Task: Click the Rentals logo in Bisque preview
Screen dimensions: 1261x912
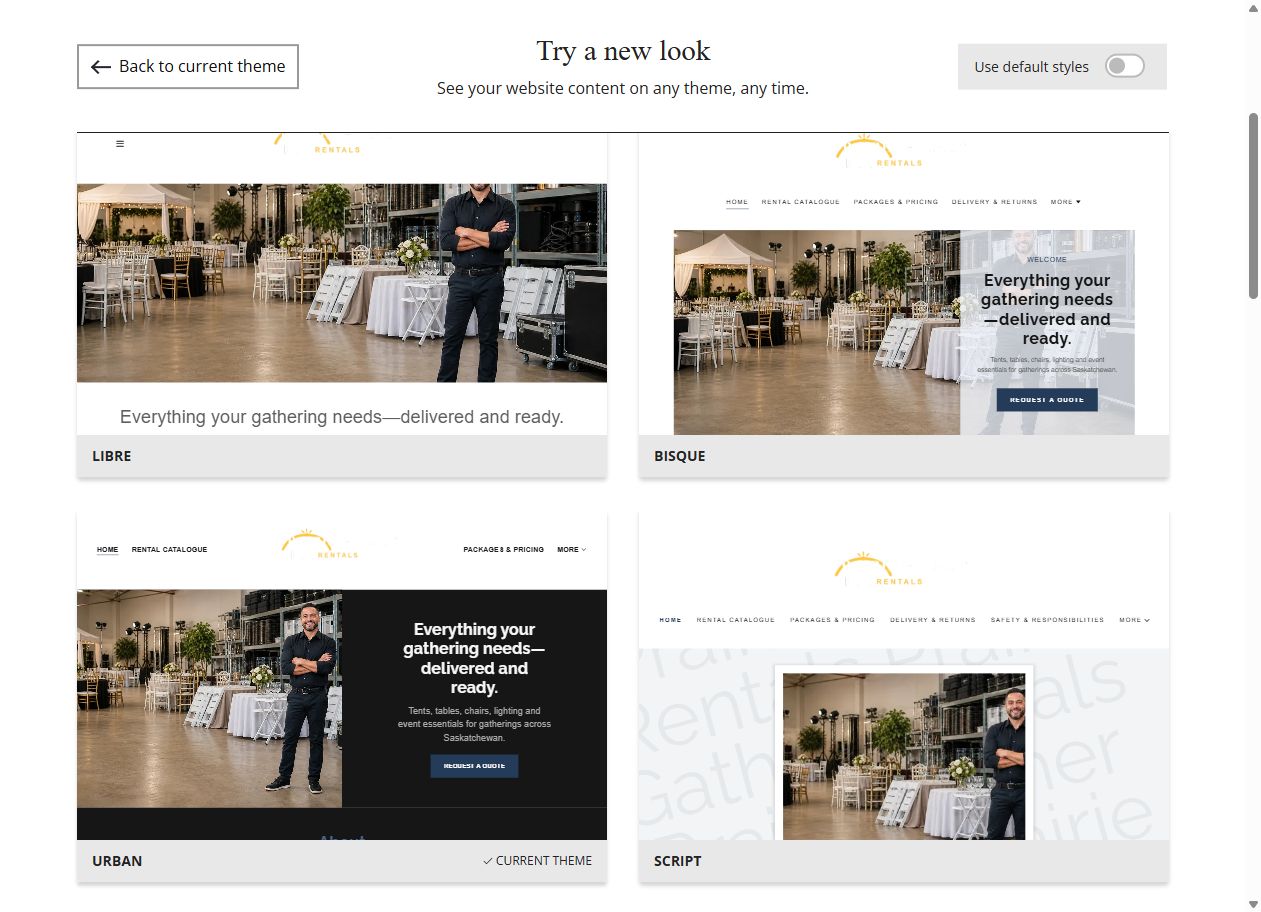Action: [879, 150]
